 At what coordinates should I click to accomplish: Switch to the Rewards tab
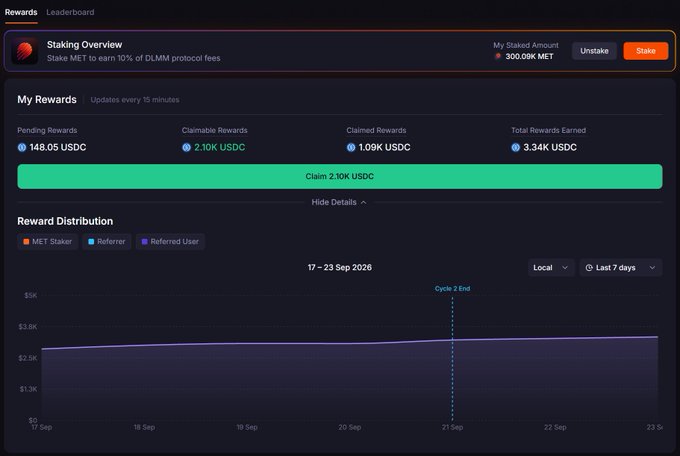click(x=21, y=12)
